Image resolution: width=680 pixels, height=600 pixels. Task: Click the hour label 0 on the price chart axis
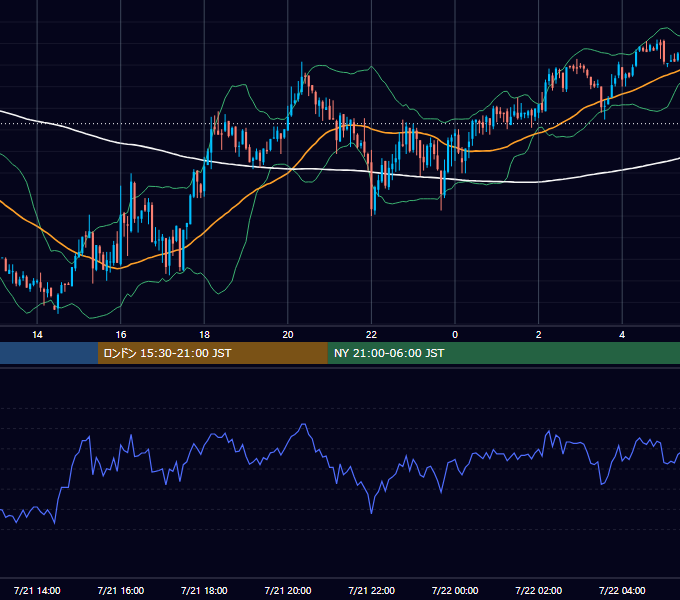(x=455, y=335)
